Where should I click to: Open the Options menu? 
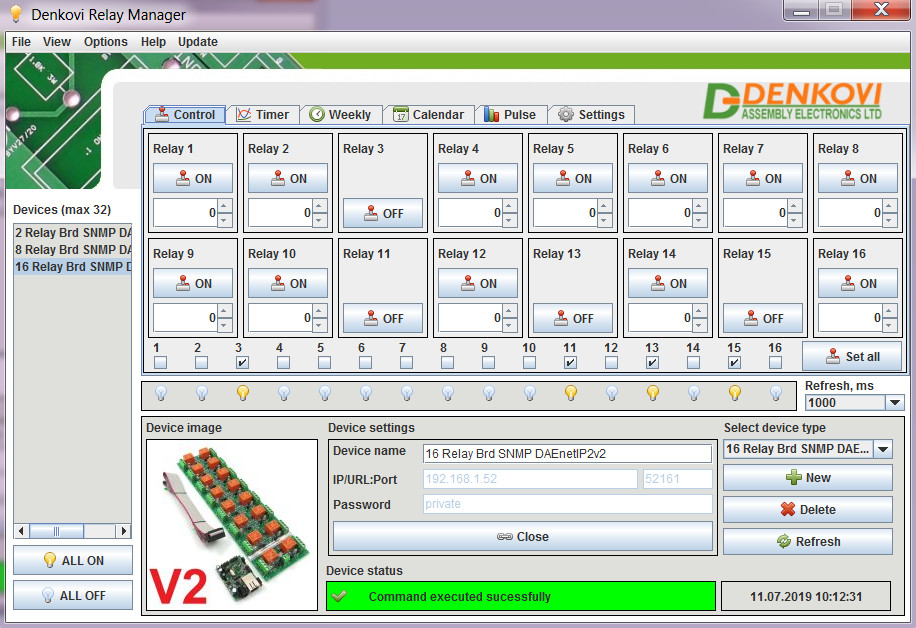(x=106, y=42)
